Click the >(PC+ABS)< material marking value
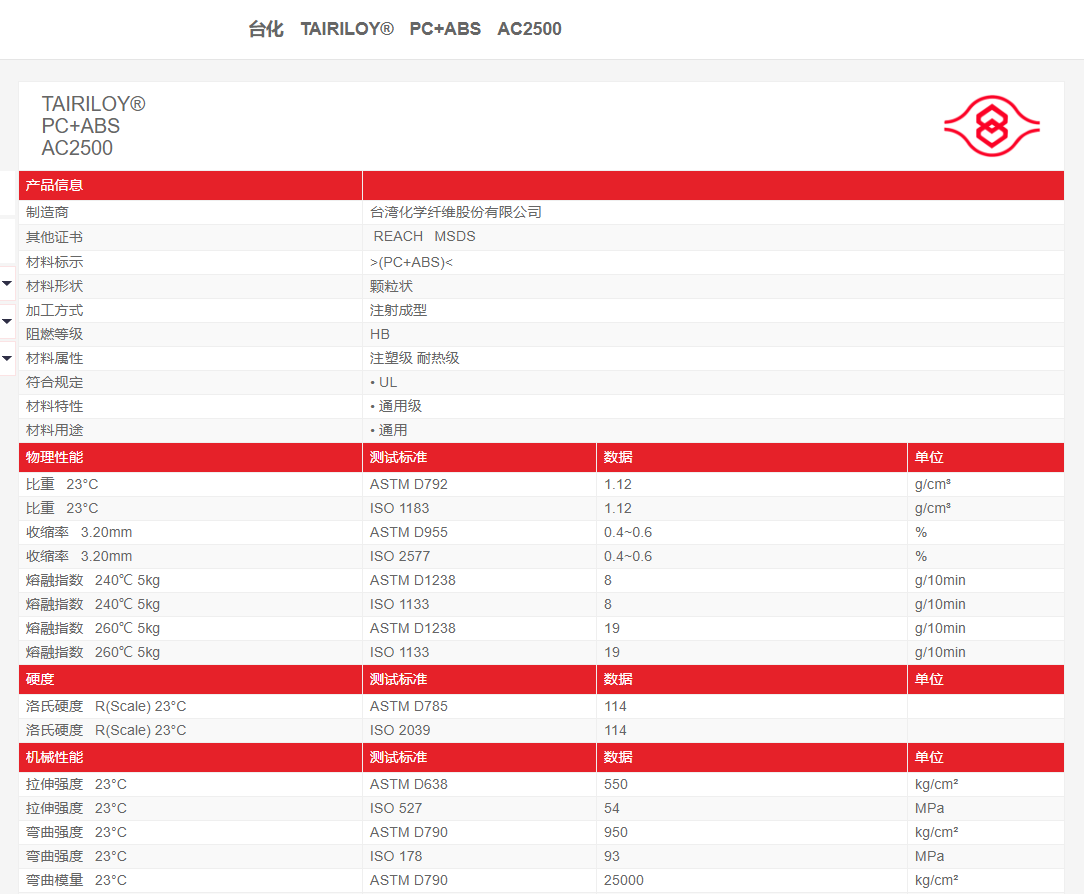 click(x=411, y=262)
